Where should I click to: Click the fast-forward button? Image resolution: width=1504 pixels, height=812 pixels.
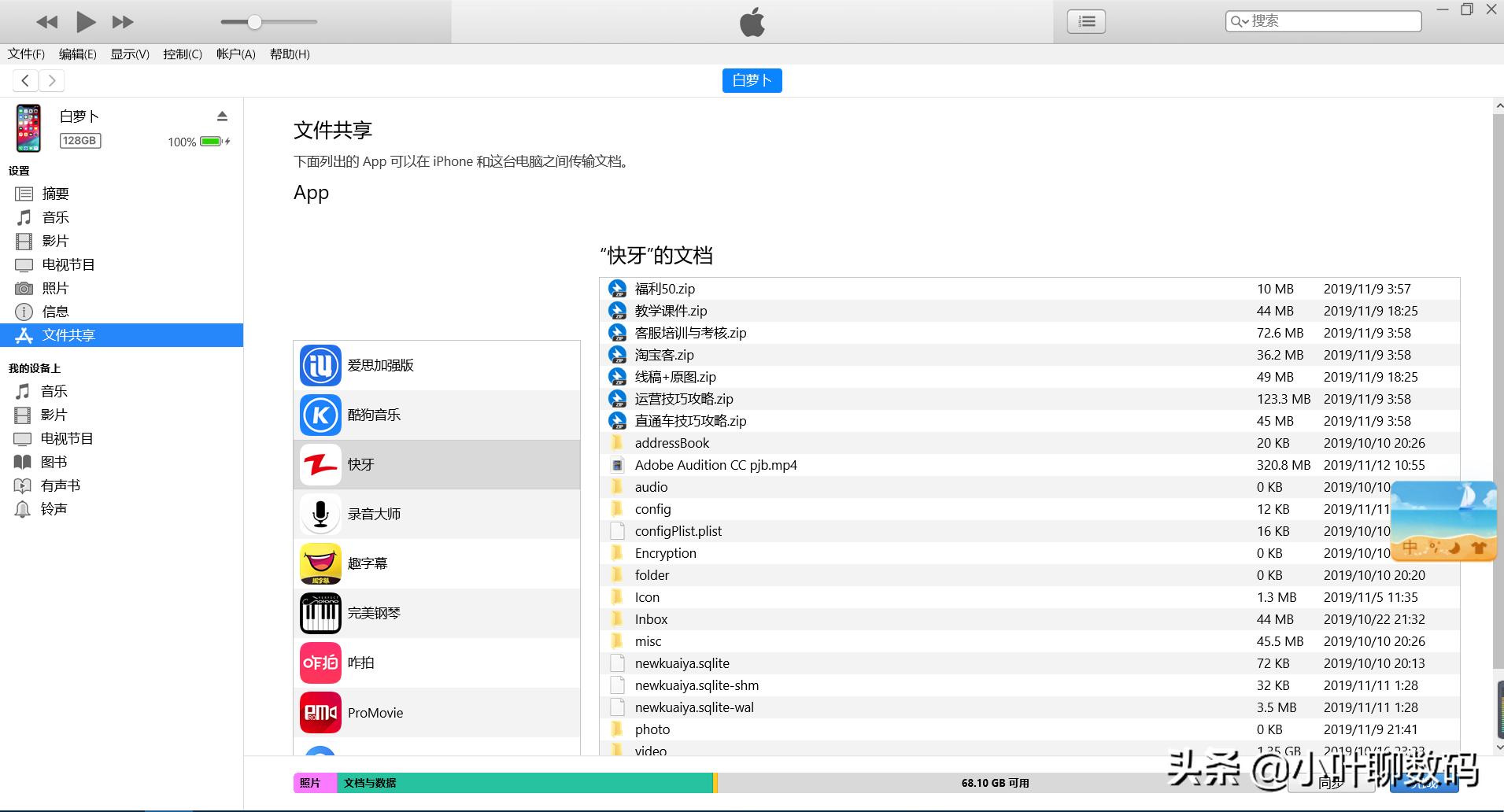[122, 22]
